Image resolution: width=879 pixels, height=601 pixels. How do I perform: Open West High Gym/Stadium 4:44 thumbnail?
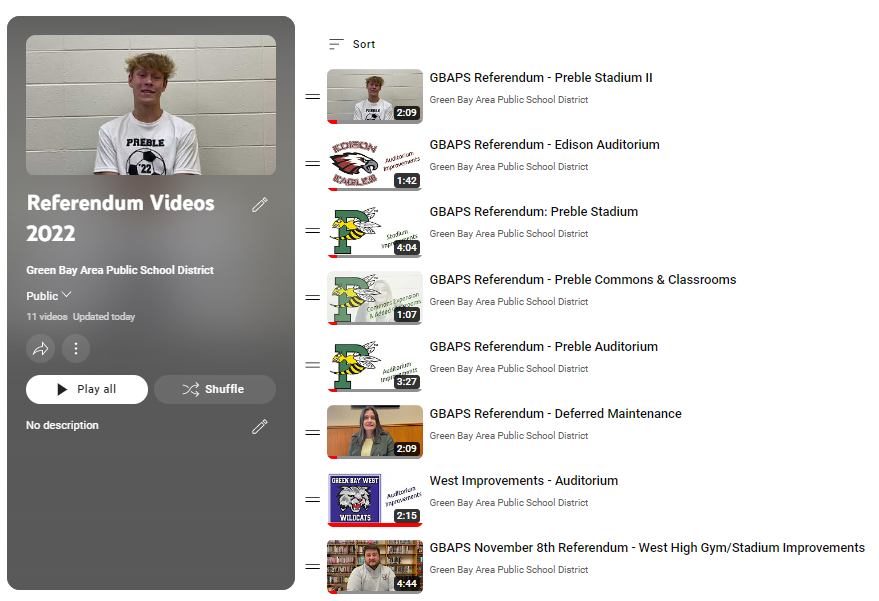pos(375,567)
